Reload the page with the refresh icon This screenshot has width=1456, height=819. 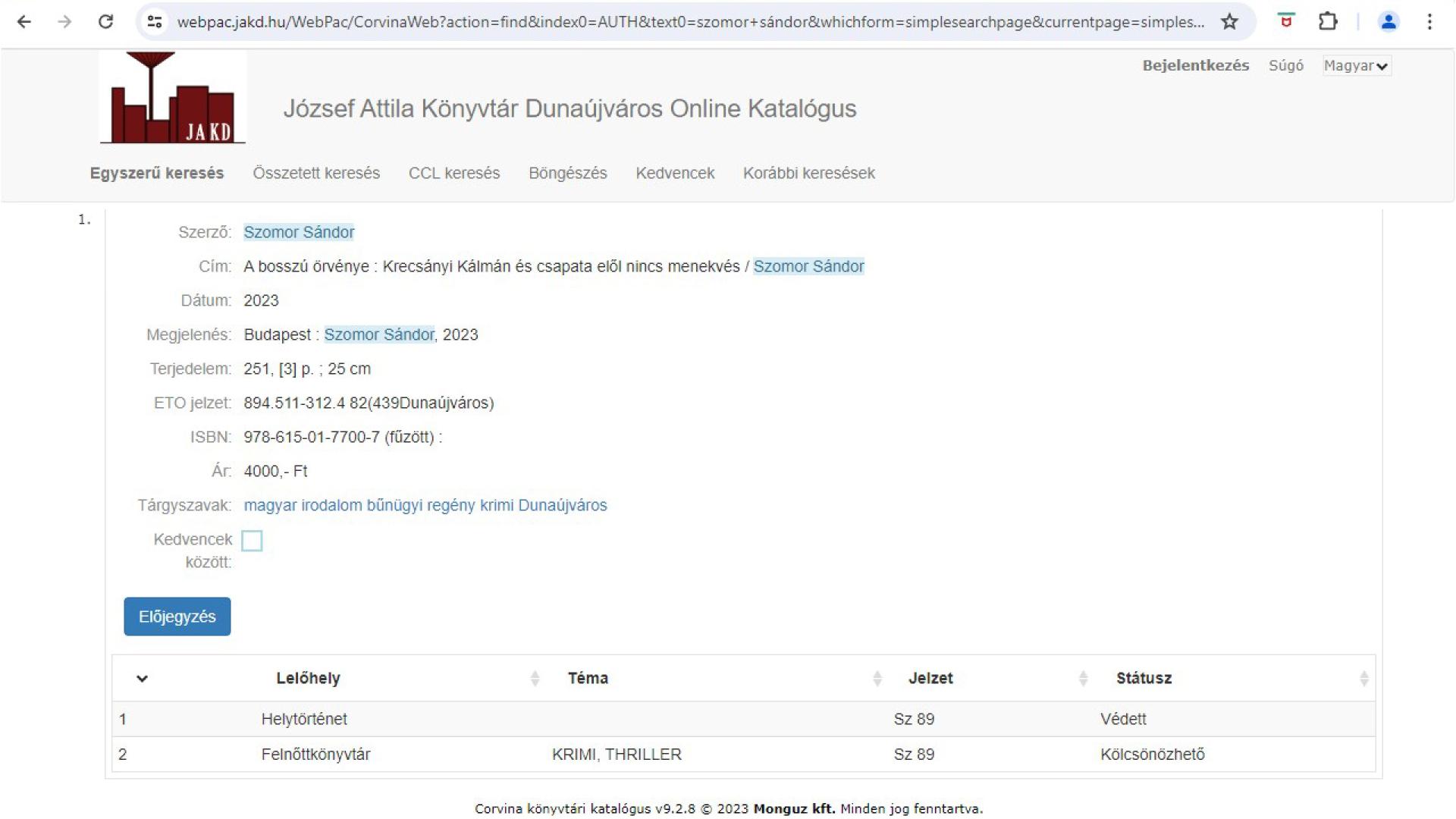[x=105, y=22]
